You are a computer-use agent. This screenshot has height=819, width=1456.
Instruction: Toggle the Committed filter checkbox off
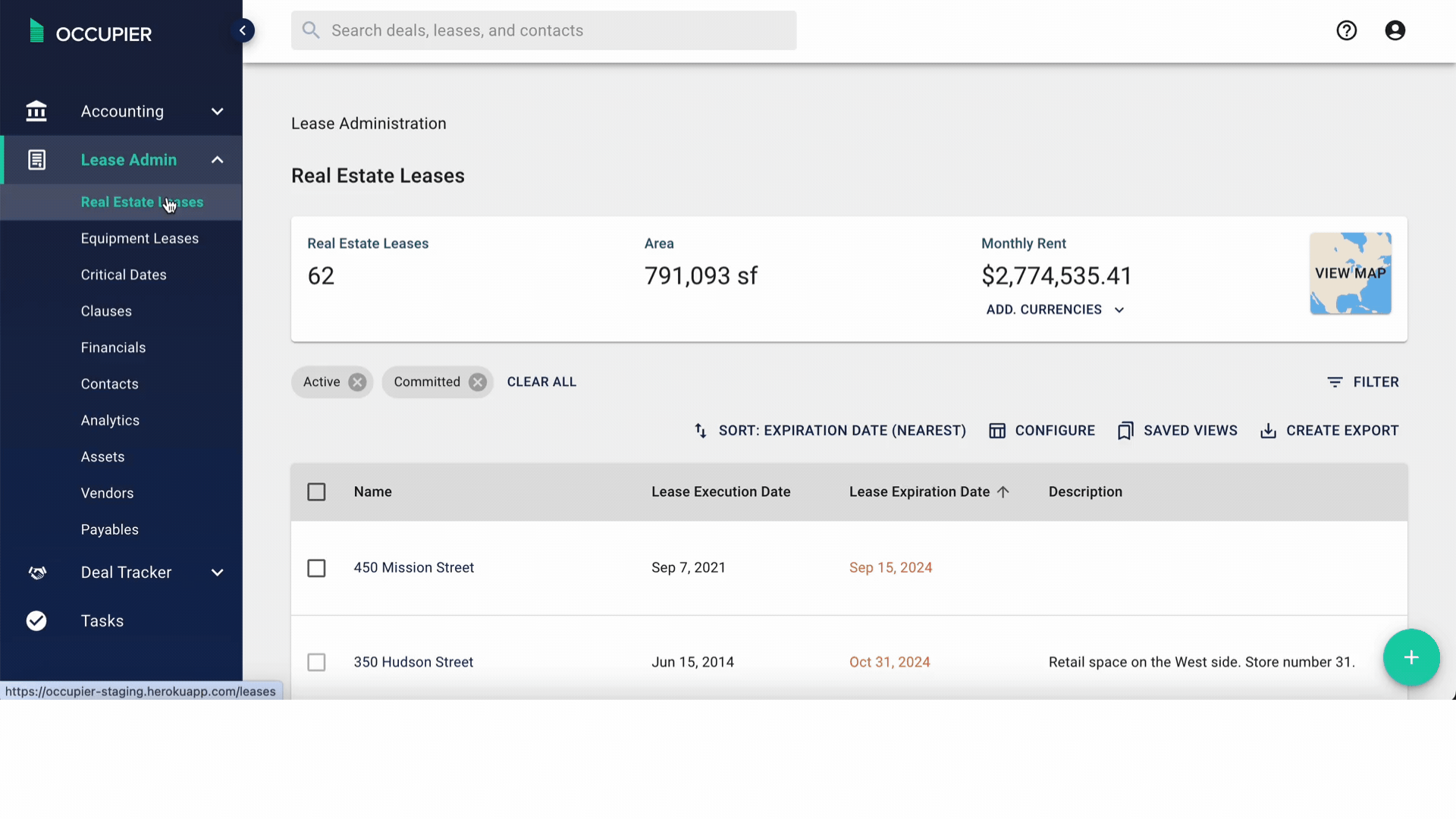(x=477, y=381)
